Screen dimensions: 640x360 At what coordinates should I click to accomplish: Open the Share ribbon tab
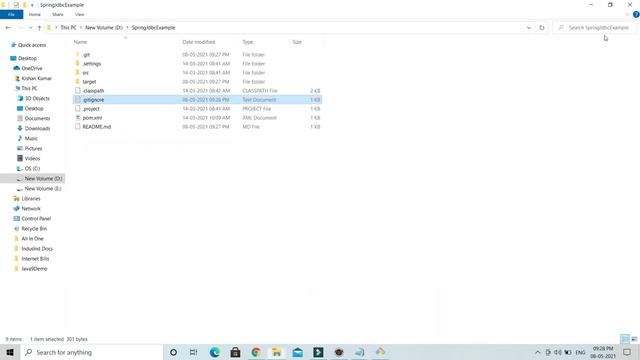click(x=58, y=14)
